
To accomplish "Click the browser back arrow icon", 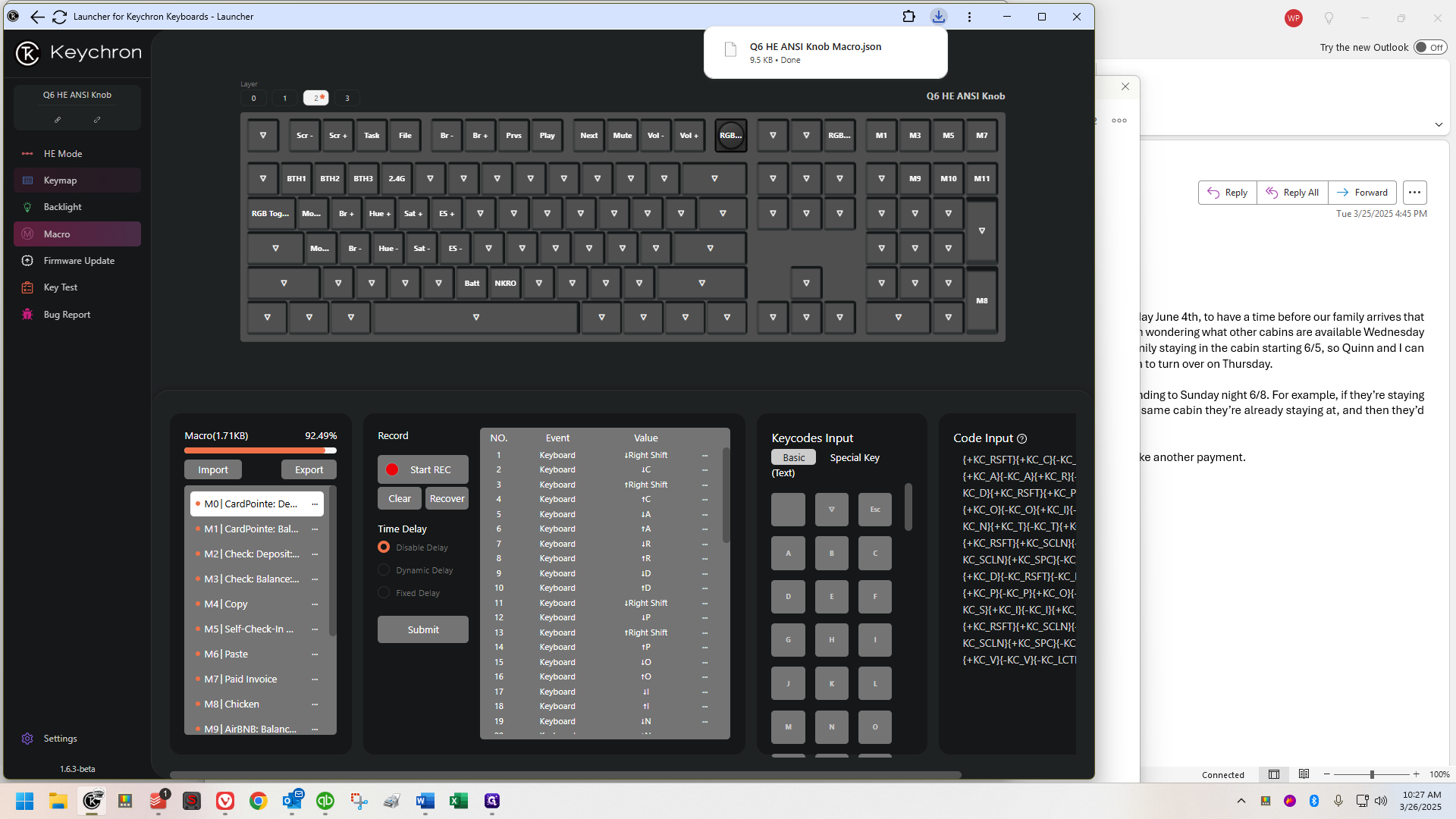I will click(x=37, y=17).
